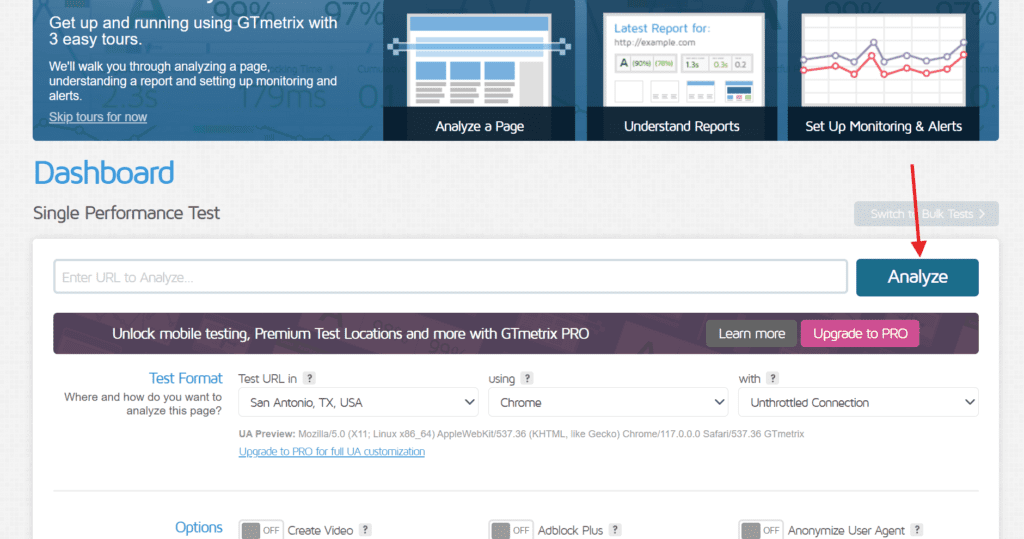Focus the Enter URL to Analyze field
Image resolution: width=1024 pixels, height=539 pixels.
[451, 277]
